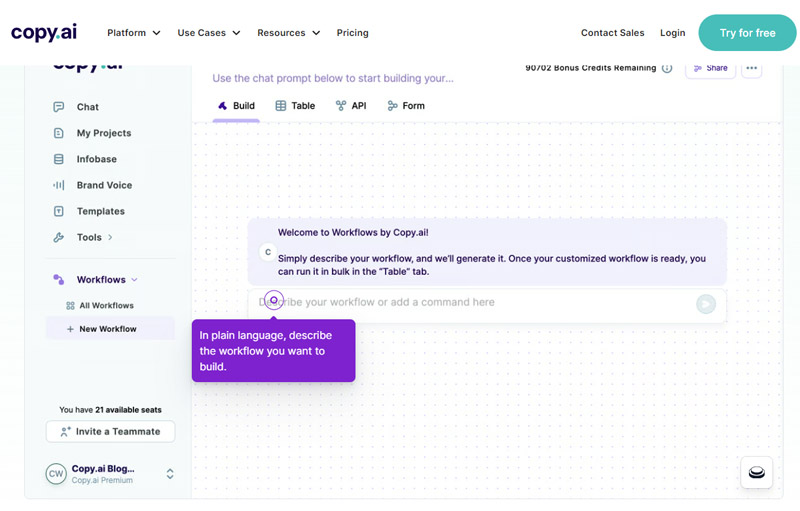
Task: Open the Templates page
Action: (x=100, y=211)
